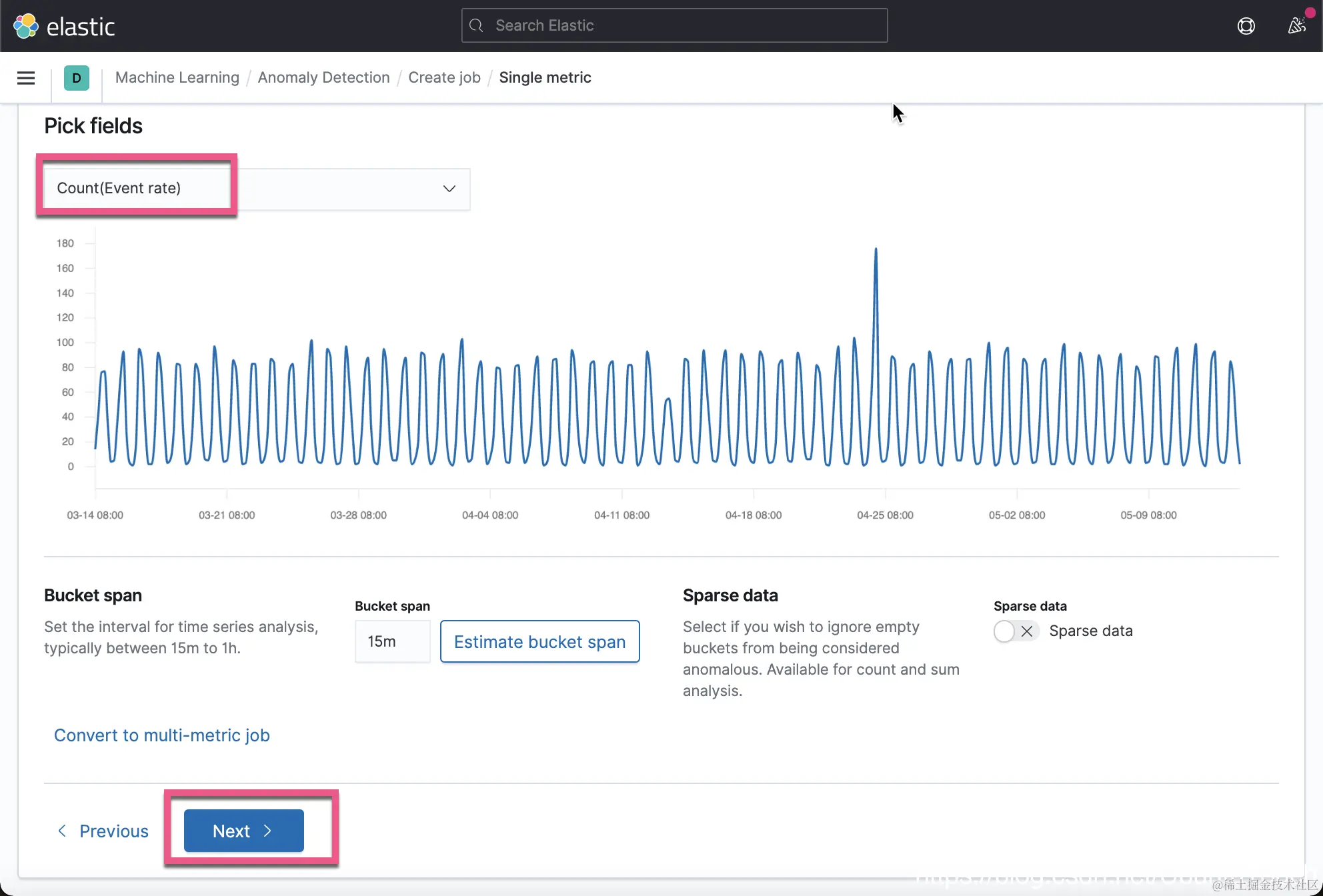Click Convert to multi-metric job link

[161, 735]
